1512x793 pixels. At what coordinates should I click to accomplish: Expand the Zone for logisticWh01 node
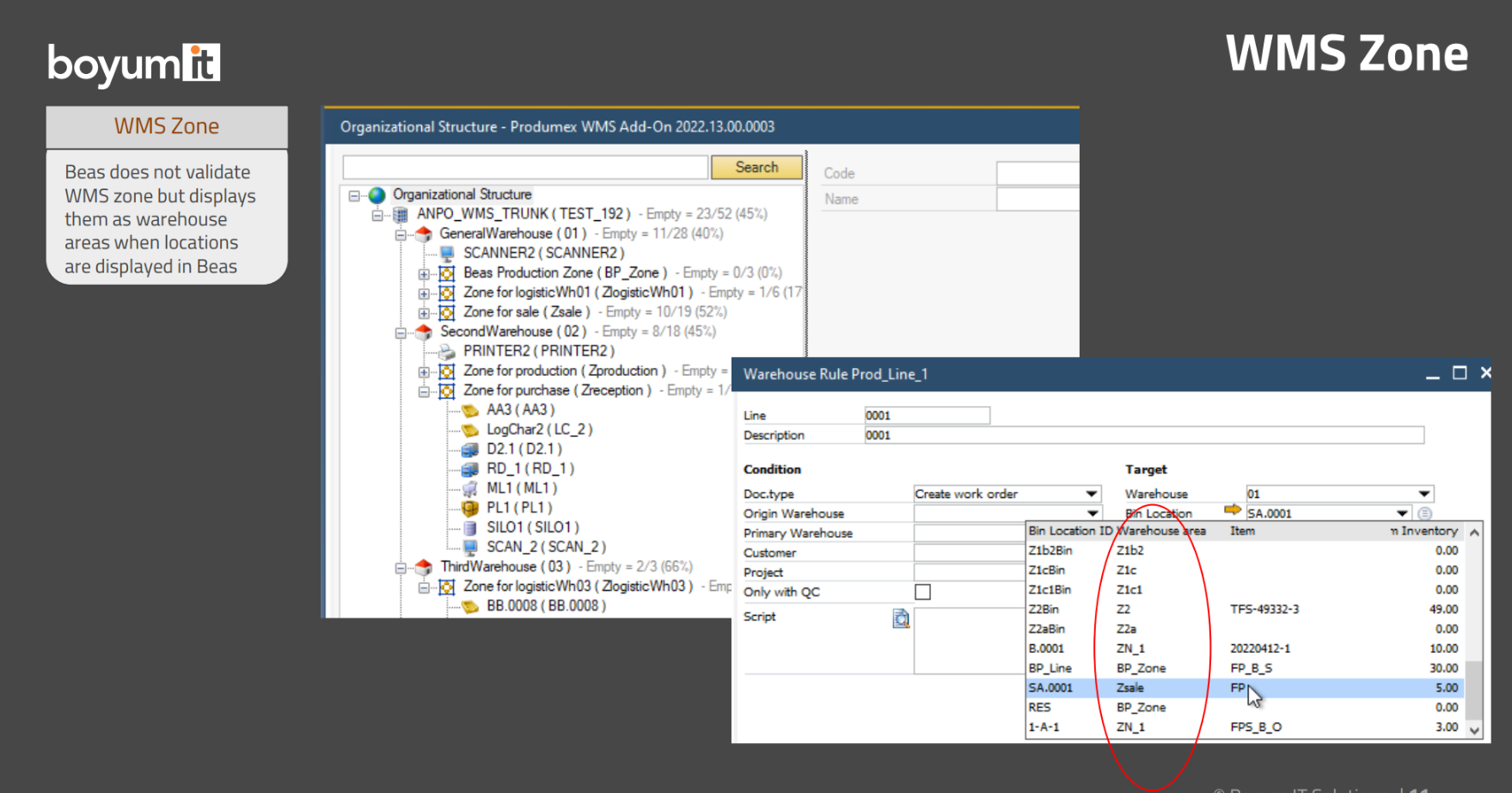(424, 294)
